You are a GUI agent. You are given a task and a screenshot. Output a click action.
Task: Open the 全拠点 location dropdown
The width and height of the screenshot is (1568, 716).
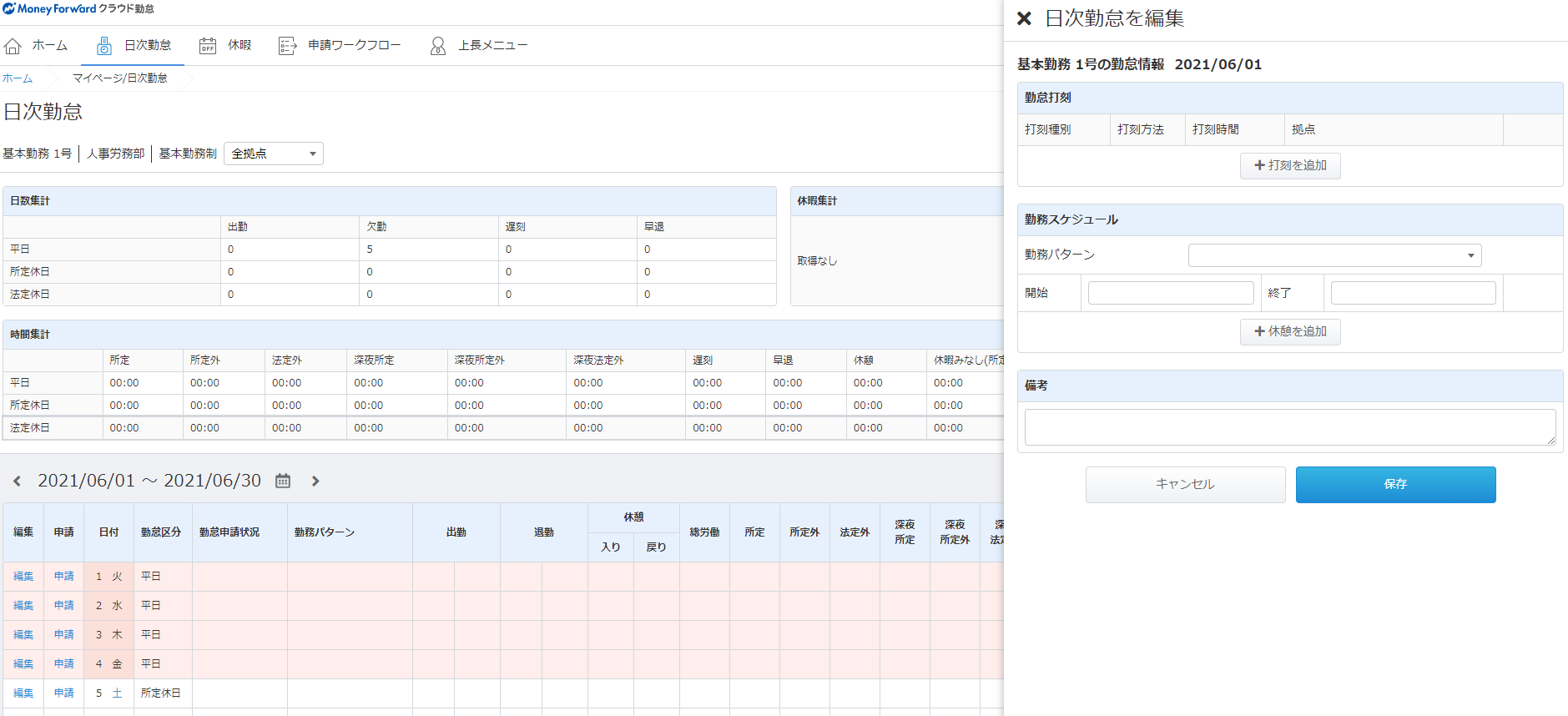pos(274,154)
